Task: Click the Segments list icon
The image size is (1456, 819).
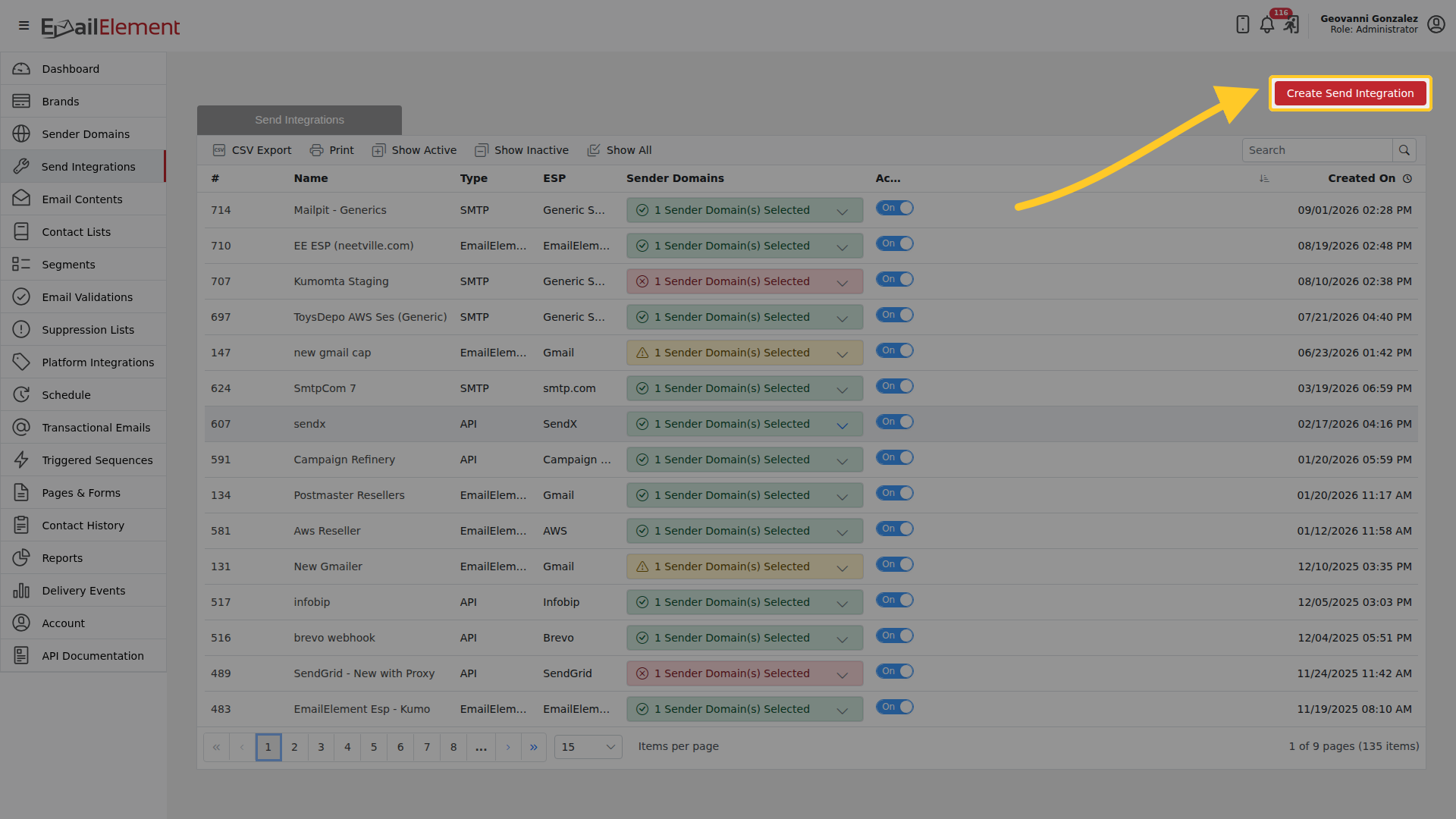Action: pos(21,265)
